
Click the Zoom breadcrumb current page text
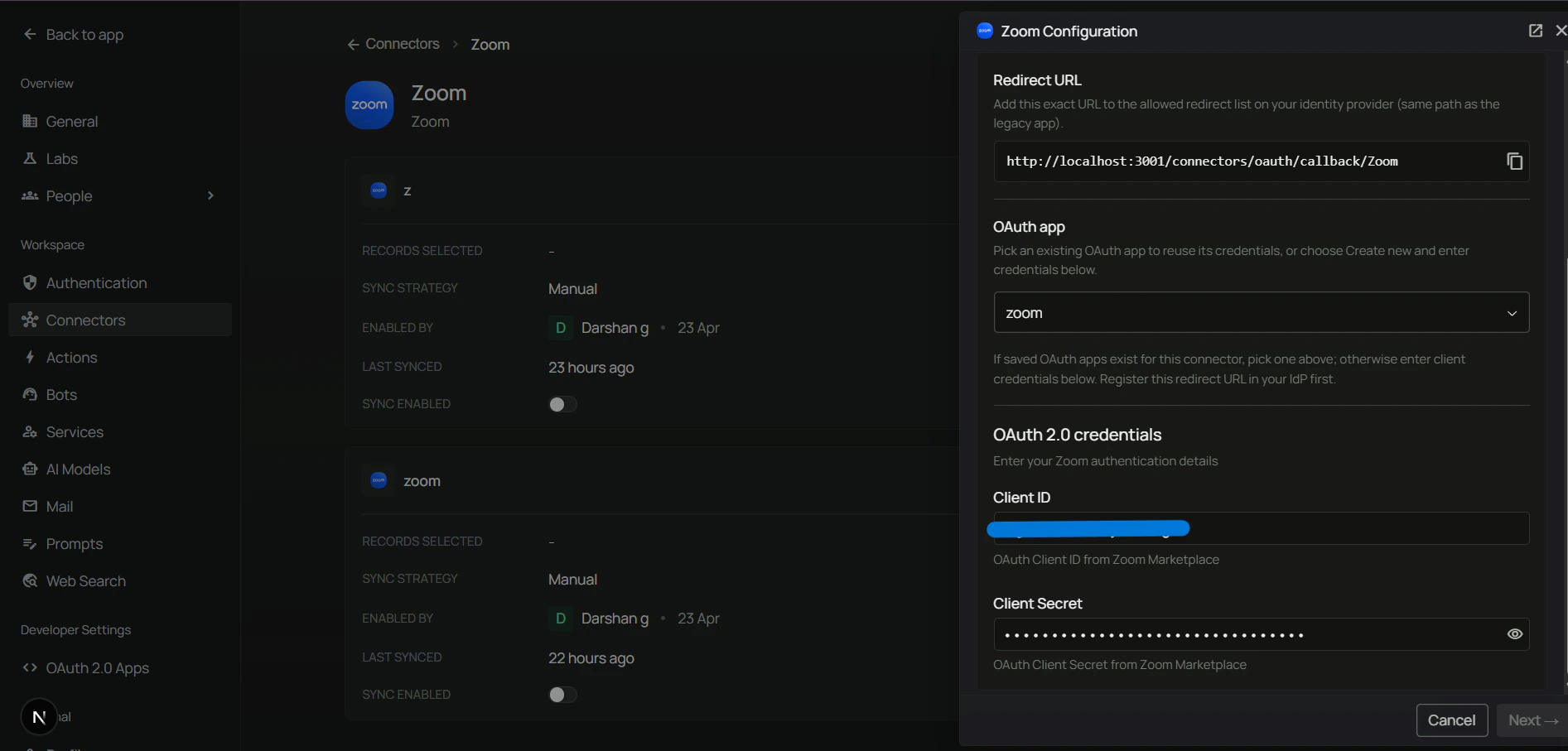tap(490, 45)
